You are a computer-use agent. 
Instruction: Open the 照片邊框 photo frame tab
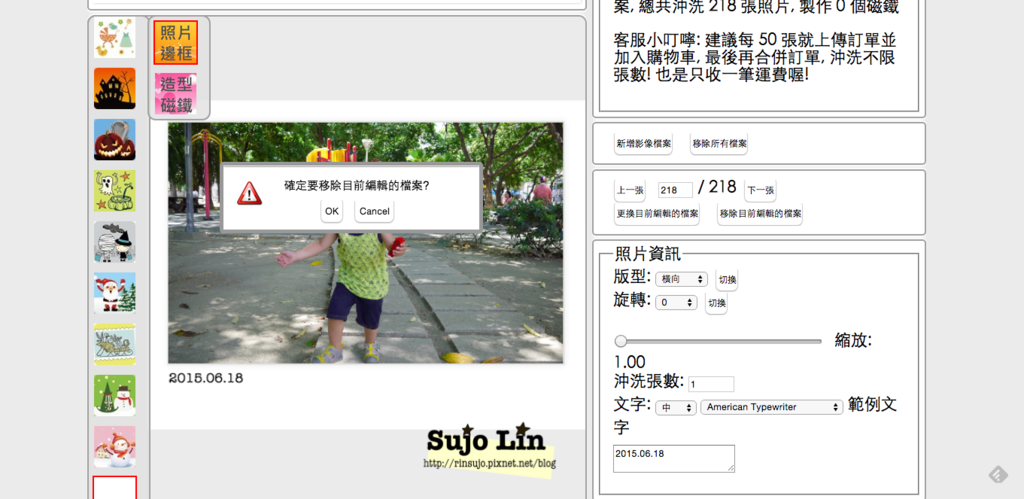[176, 42]
